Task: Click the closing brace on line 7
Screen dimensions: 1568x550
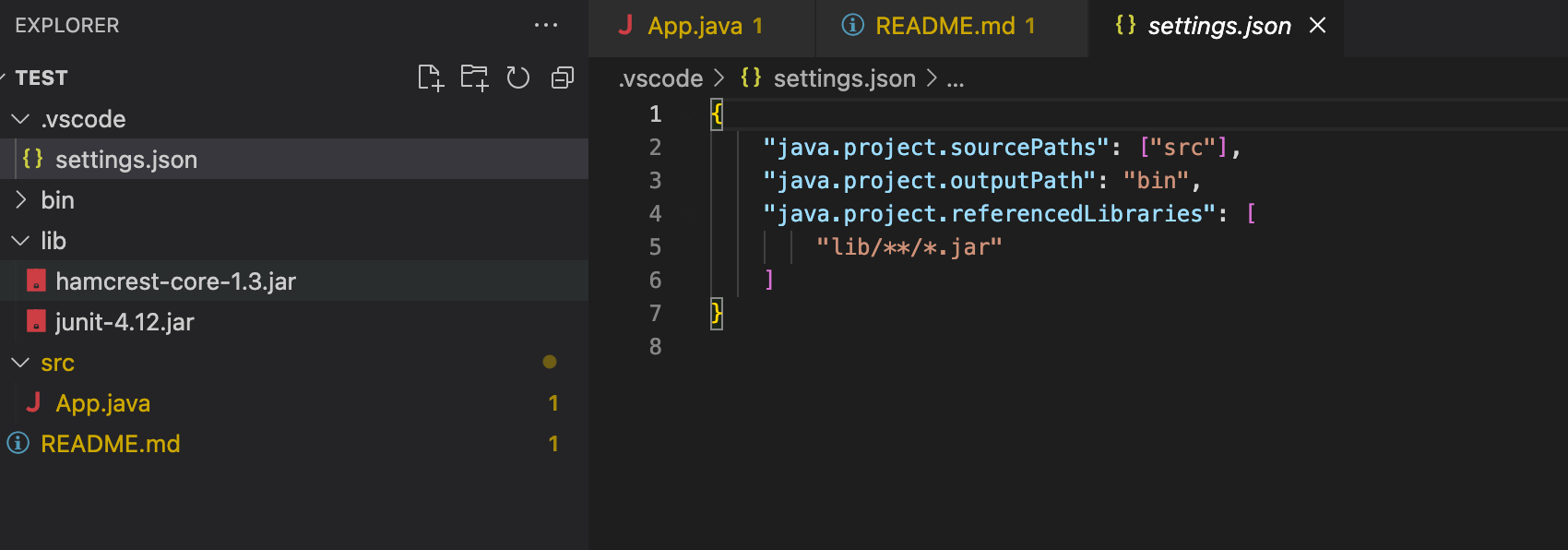Action: (x=717, y=314)
